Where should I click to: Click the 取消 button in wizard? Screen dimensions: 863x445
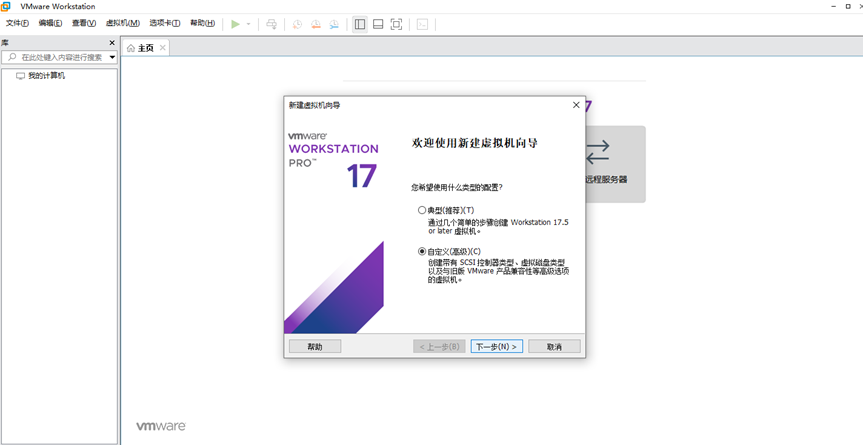click(x=554, y=347)
